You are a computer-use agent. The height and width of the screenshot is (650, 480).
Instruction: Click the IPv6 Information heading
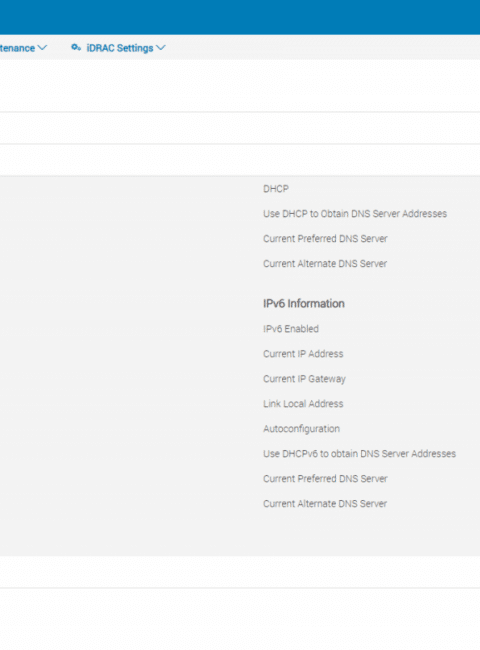[x=304, y=303]
